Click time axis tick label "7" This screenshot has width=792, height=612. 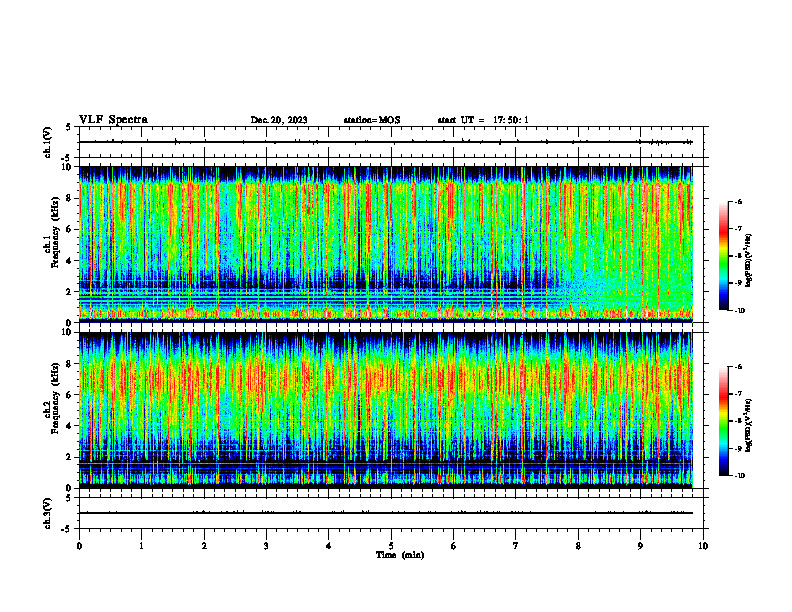pyautogui.click(x=516, y=546)
